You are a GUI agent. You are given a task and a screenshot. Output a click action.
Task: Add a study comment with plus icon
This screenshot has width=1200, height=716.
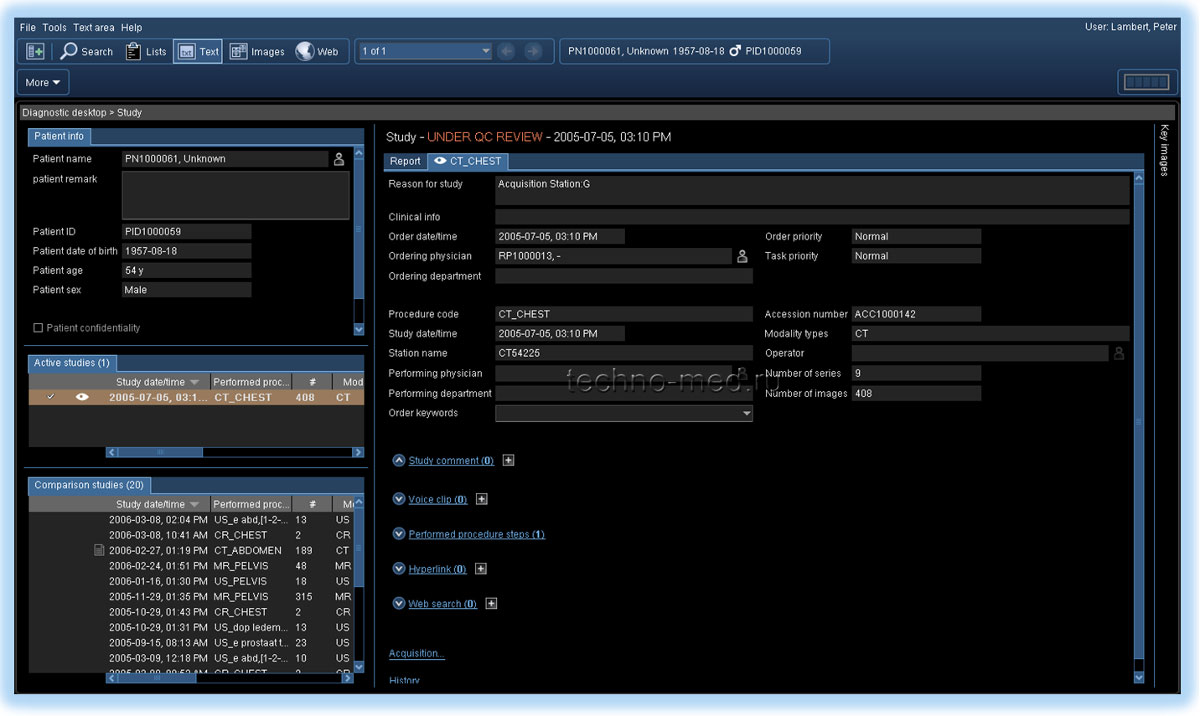click(x=508, y=461)
